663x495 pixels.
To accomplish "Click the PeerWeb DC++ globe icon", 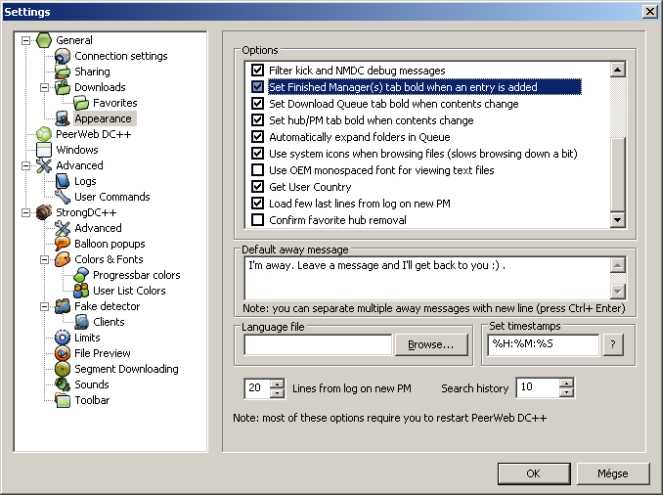I will tap(44, 134).
